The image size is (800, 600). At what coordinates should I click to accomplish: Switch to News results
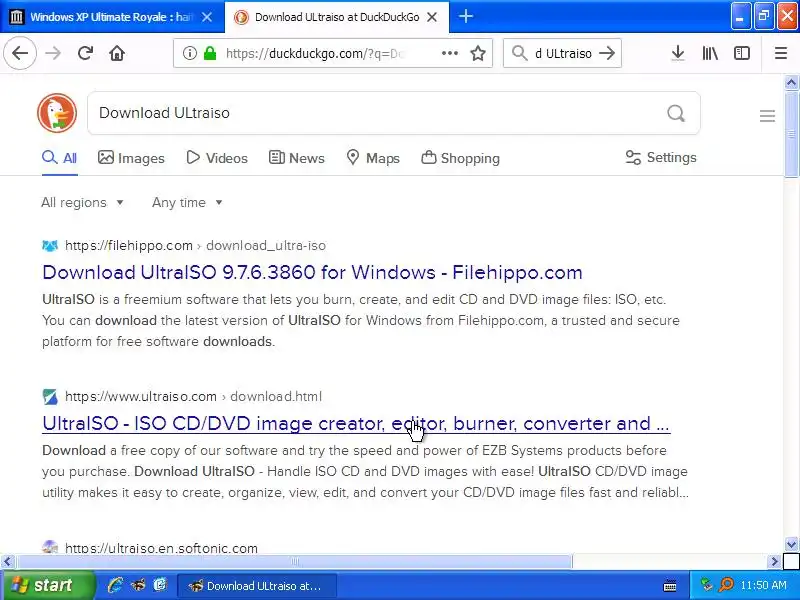(x=296, y=158)
